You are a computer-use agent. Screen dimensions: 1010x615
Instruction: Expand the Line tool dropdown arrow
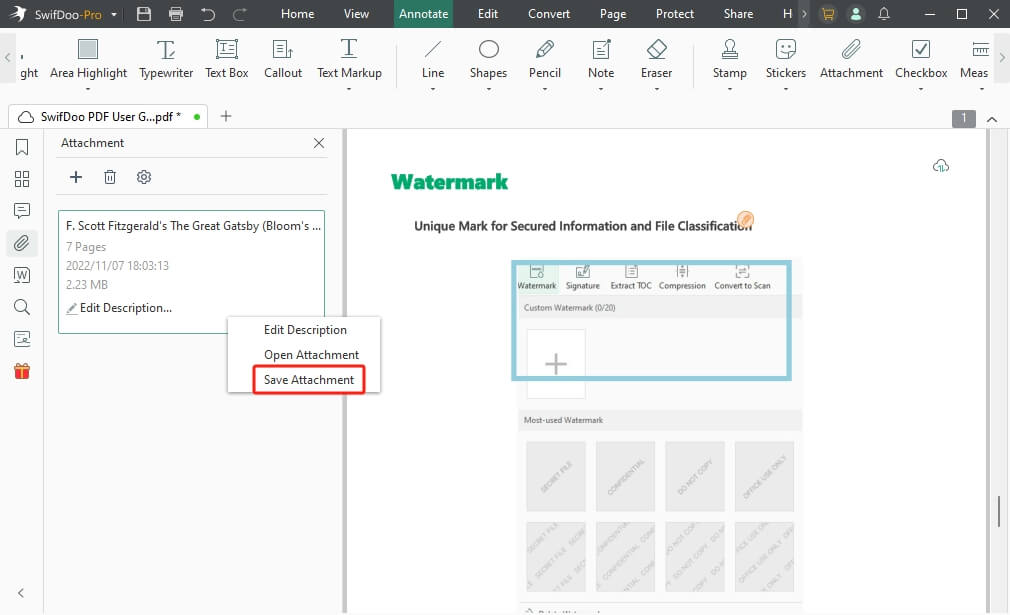point(433,89)
